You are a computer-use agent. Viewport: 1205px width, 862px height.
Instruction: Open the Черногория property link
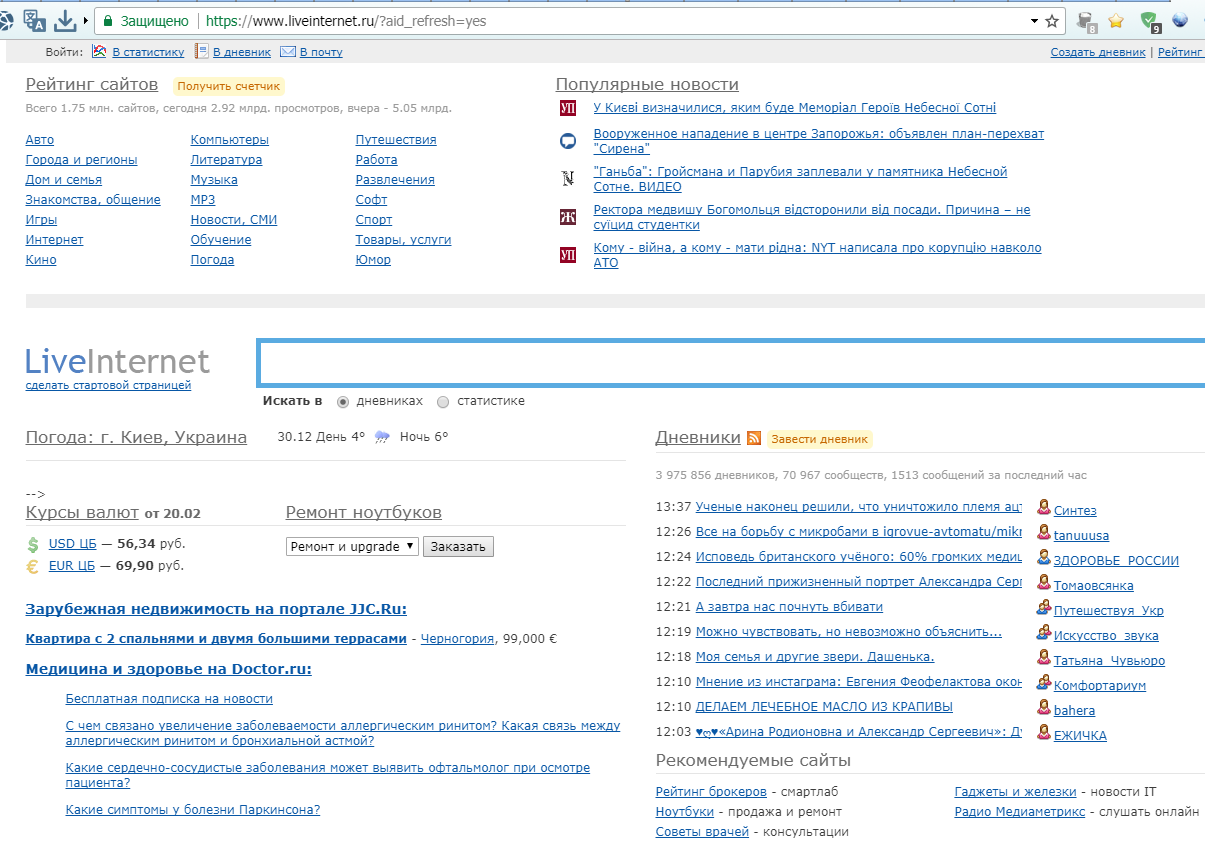(x=457, y=639)
